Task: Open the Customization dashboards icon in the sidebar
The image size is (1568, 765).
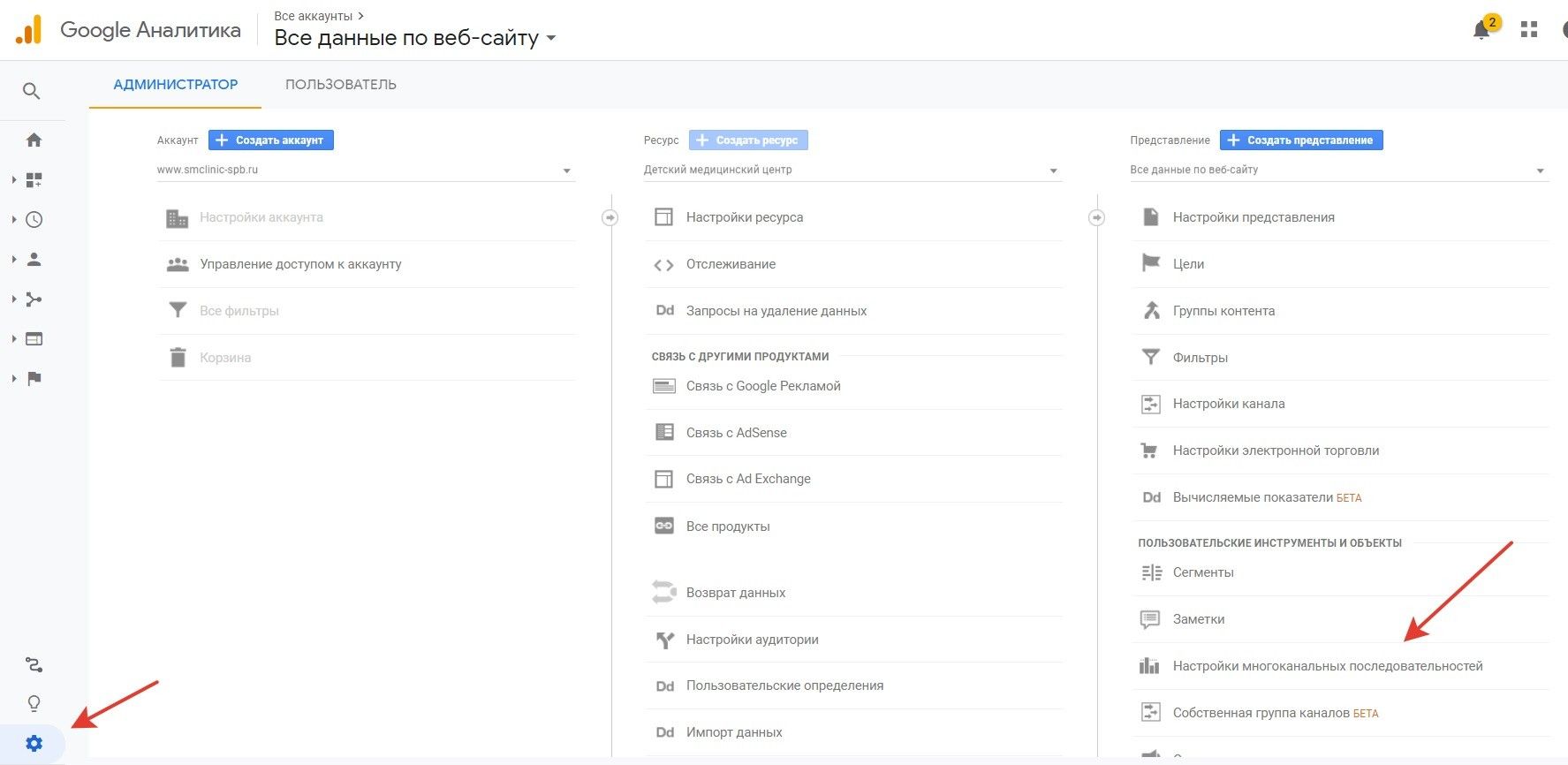Action: (34, 180)
